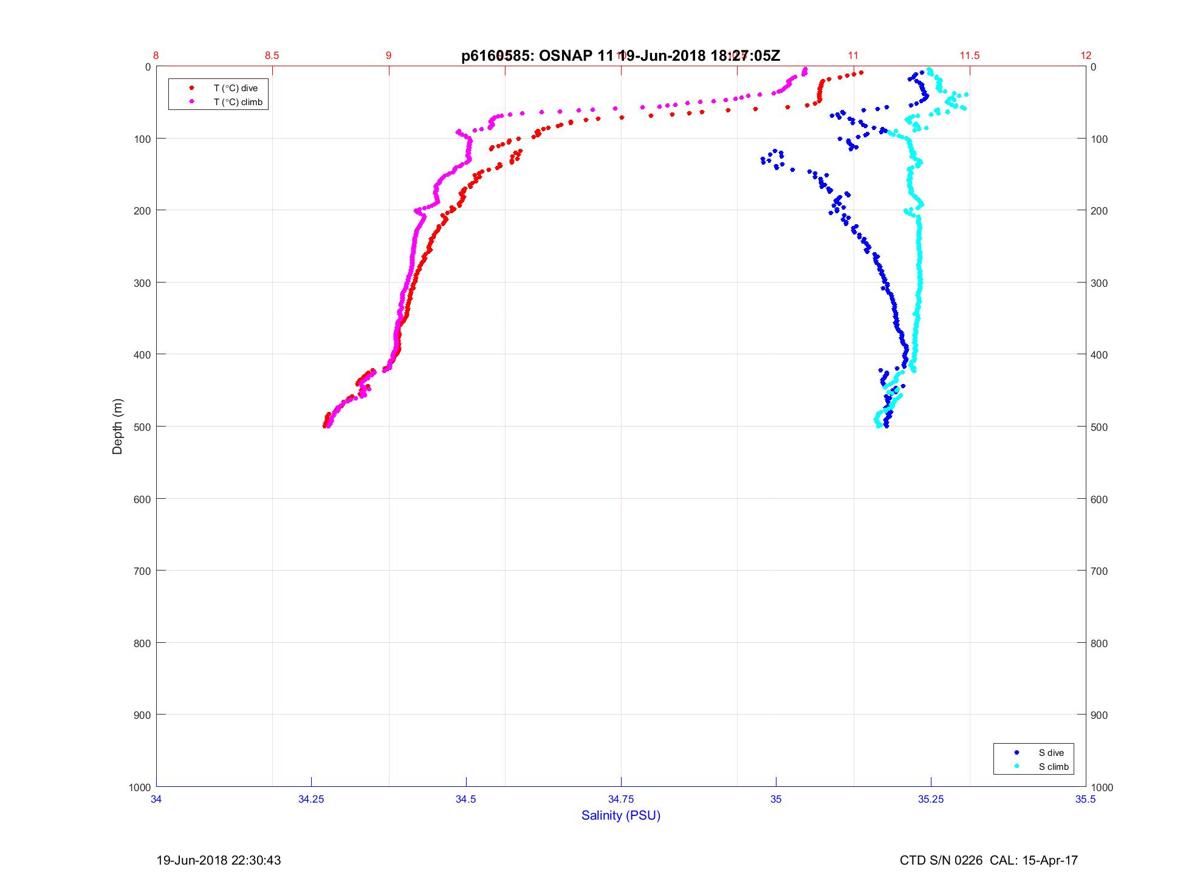Viewport: 1200px width, 885px height.
Task: Click the 200 depth tick on right axis
Action: point(1101,211)
